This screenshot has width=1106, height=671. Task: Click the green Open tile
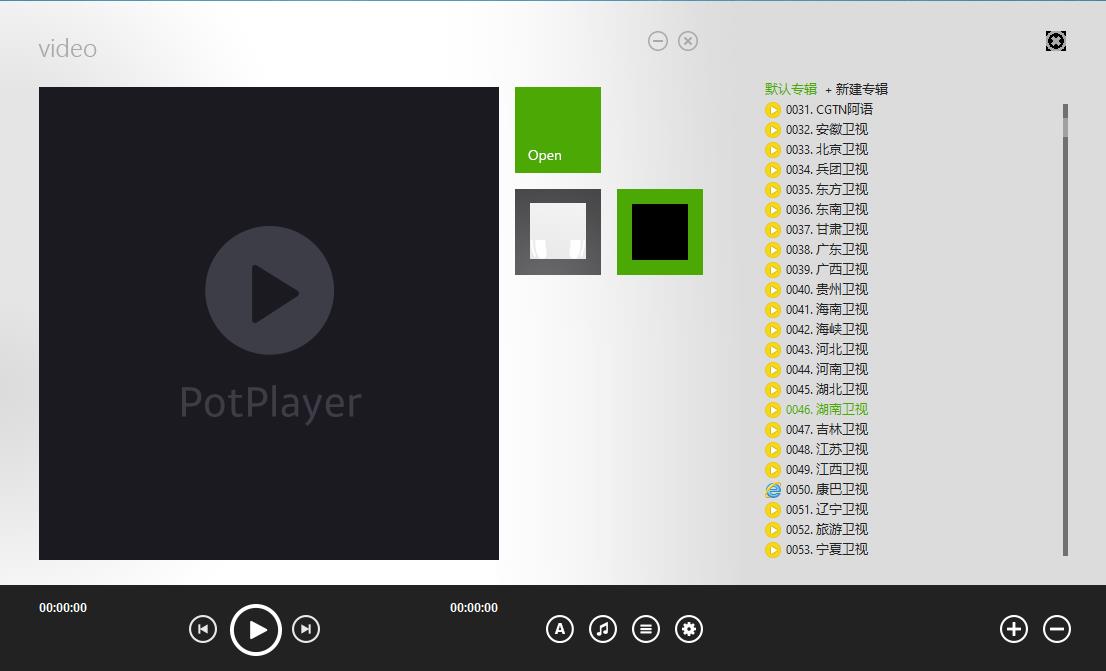coord(558,130)
